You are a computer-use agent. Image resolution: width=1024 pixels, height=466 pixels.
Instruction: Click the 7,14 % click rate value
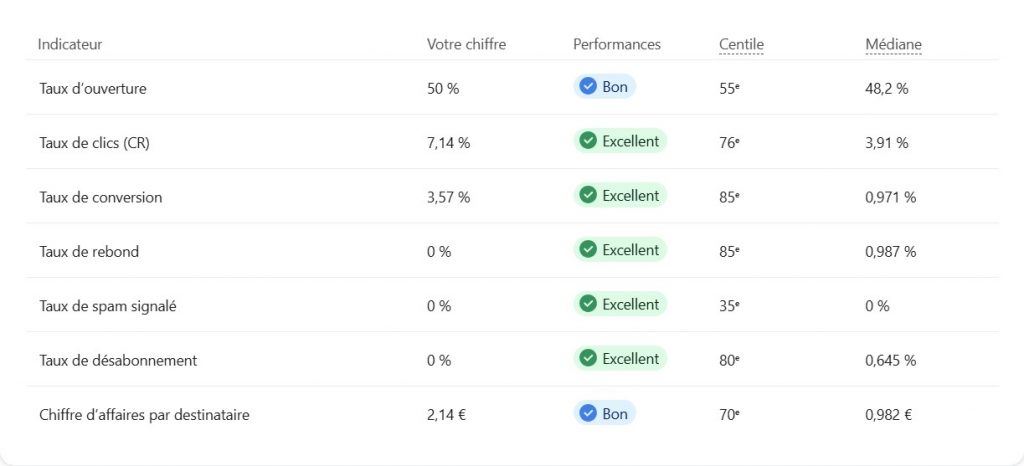tap(448, 142)
